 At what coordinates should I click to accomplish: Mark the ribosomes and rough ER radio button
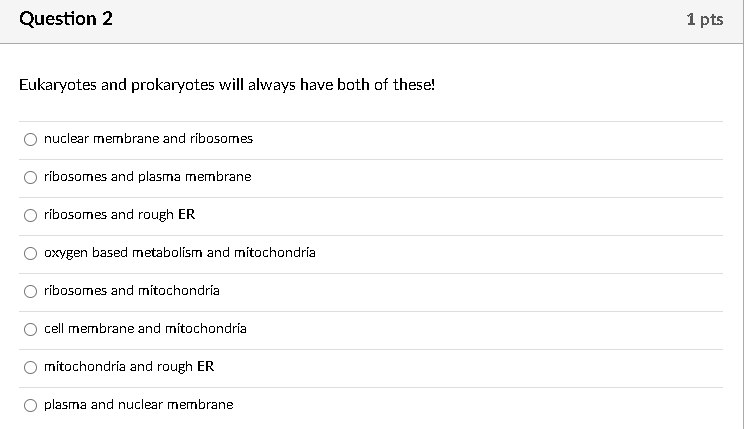[32, 215]
